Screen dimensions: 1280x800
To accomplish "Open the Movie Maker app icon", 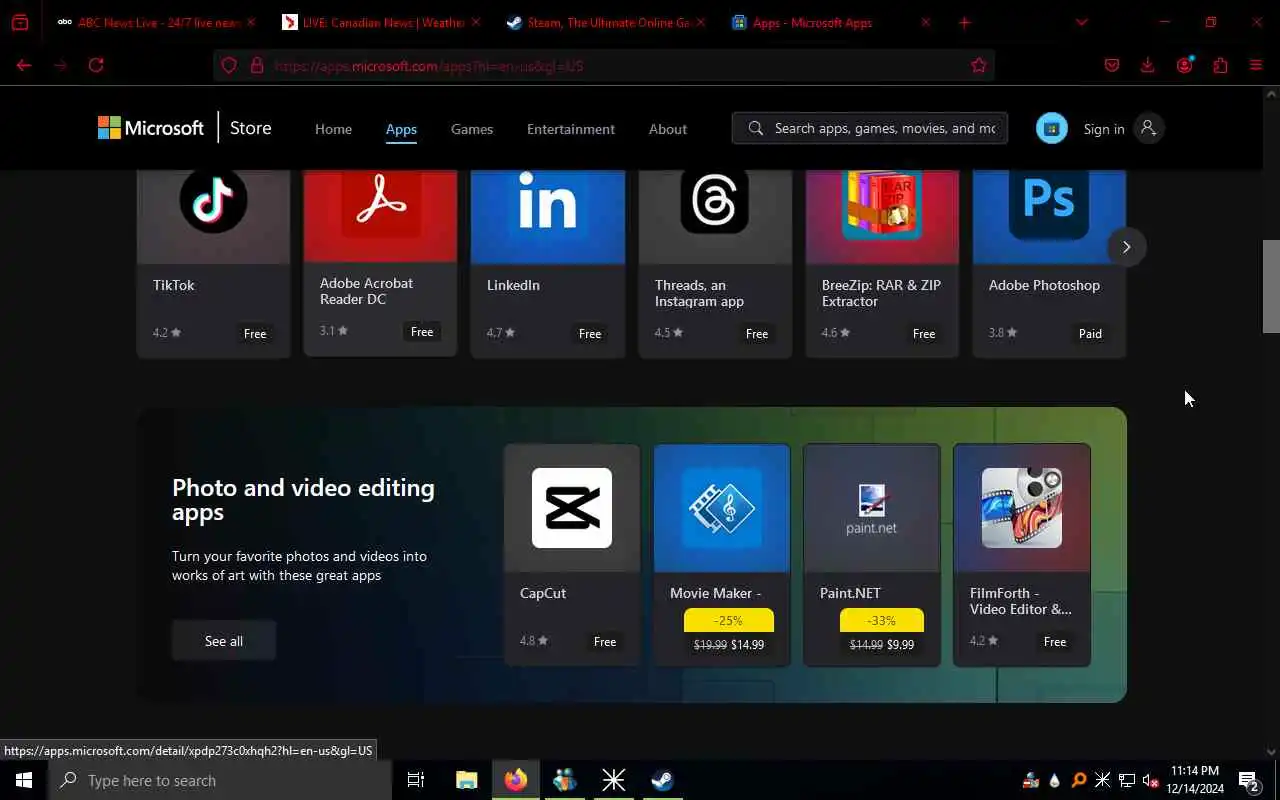I will (x=722, y=508).
